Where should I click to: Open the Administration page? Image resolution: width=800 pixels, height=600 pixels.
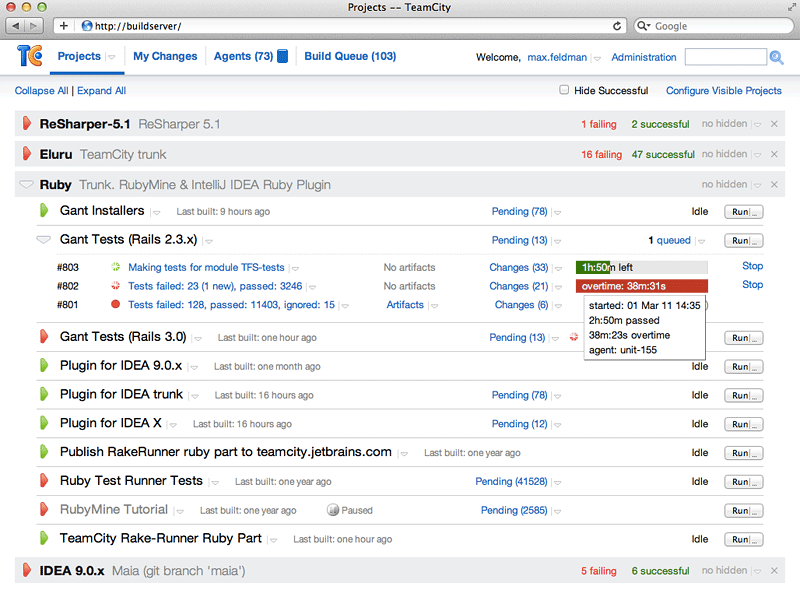point(644,57)
